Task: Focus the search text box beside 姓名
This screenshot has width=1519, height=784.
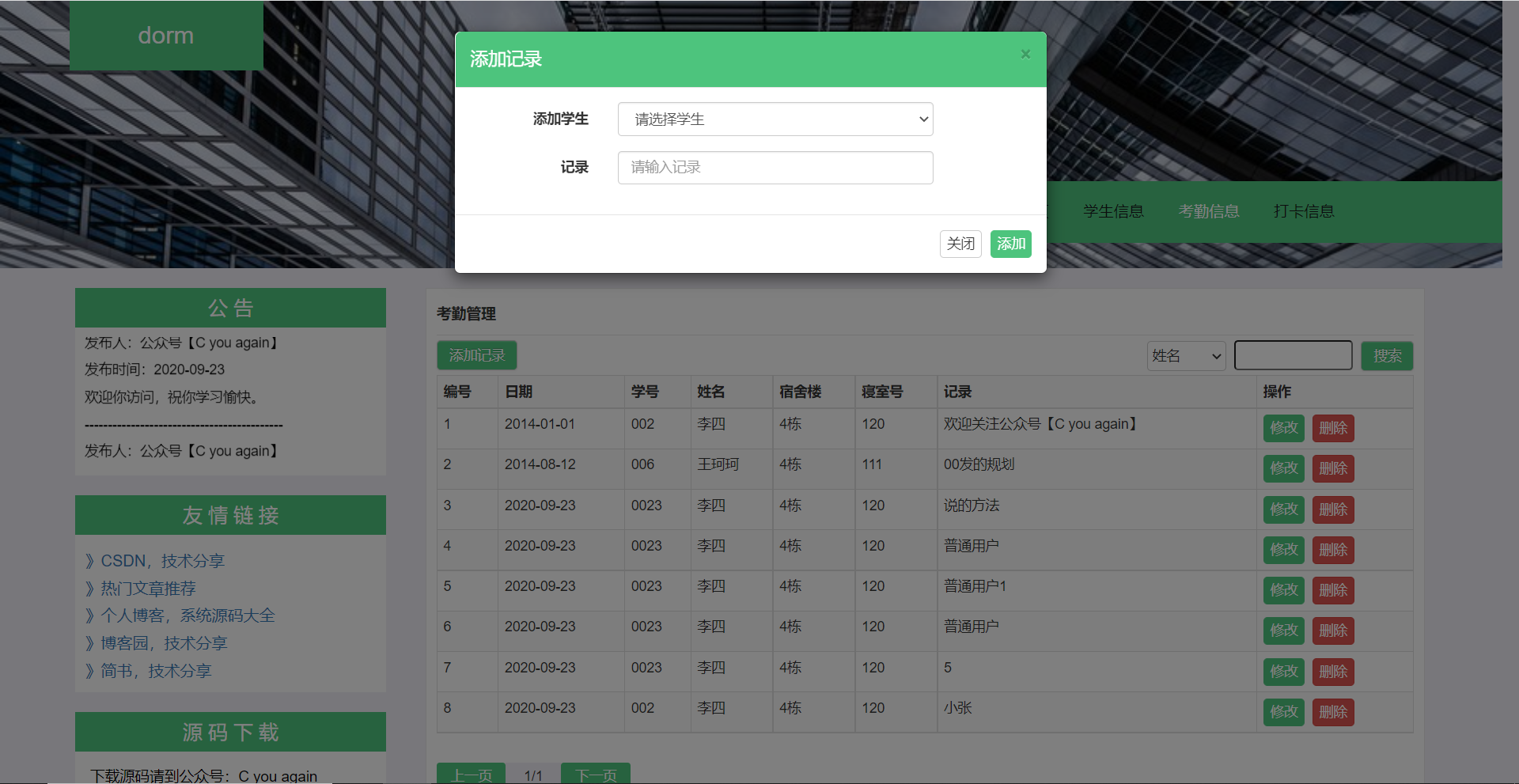Action: pos(1294,356)
